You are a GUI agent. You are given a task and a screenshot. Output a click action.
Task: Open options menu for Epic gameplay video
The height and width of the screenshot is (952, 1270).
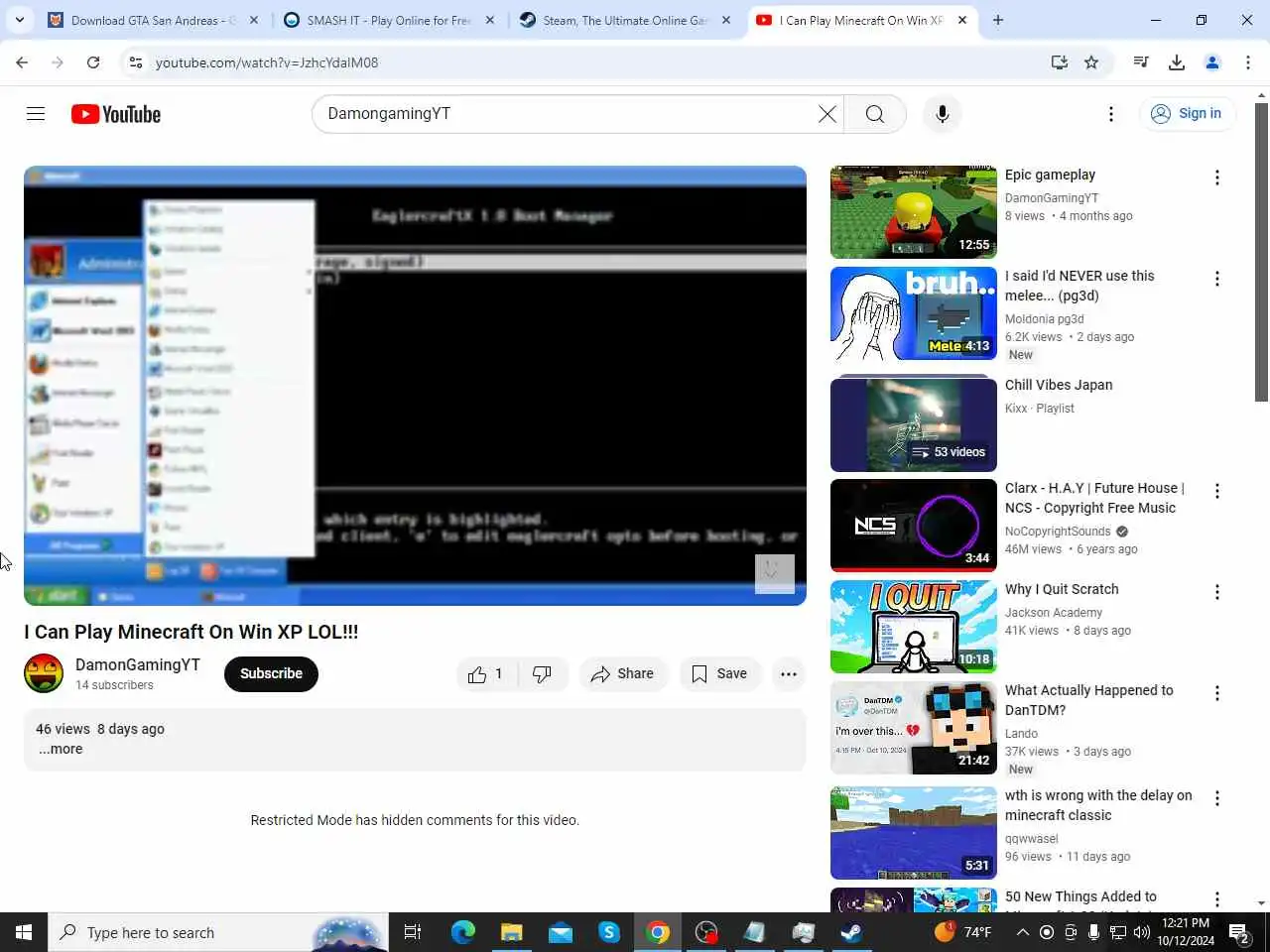pos(1217,178)
